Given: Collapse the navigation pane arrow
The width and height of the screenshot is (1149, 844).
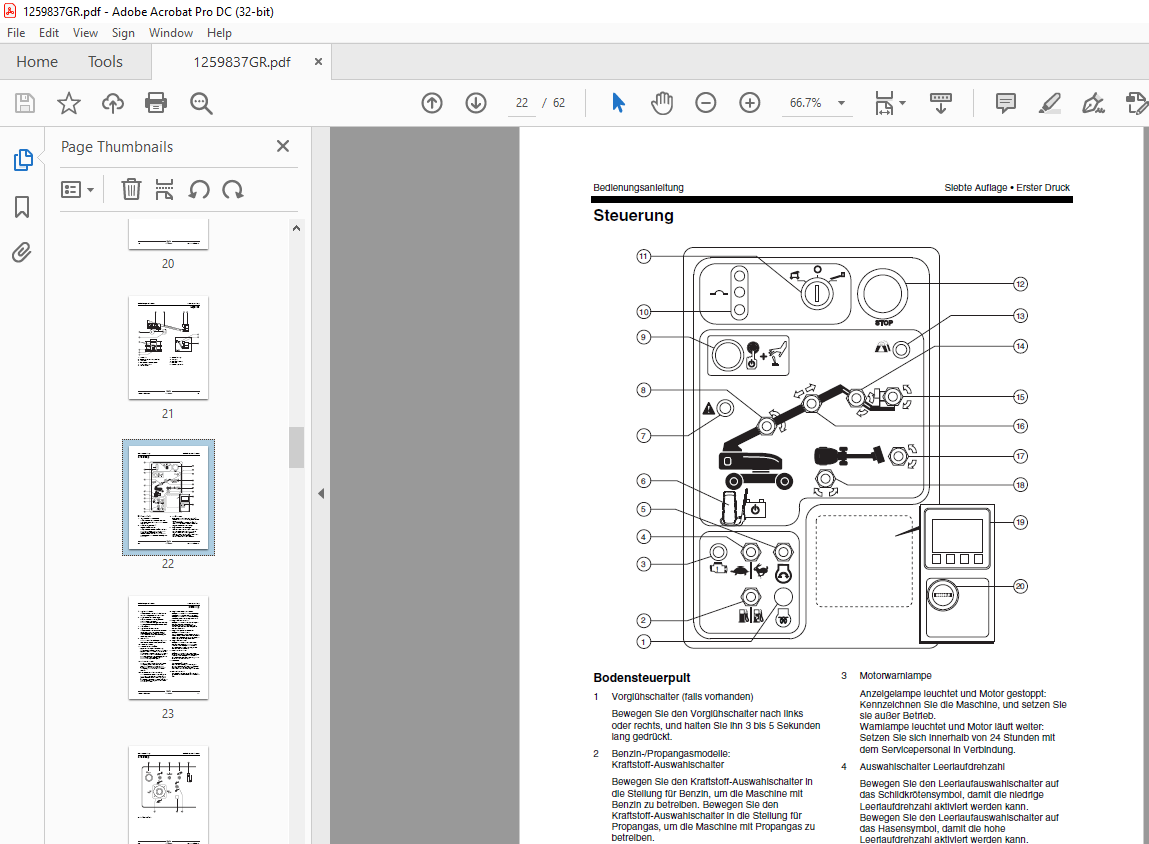Looking at the screenshot, I should [x=321, y=493].
